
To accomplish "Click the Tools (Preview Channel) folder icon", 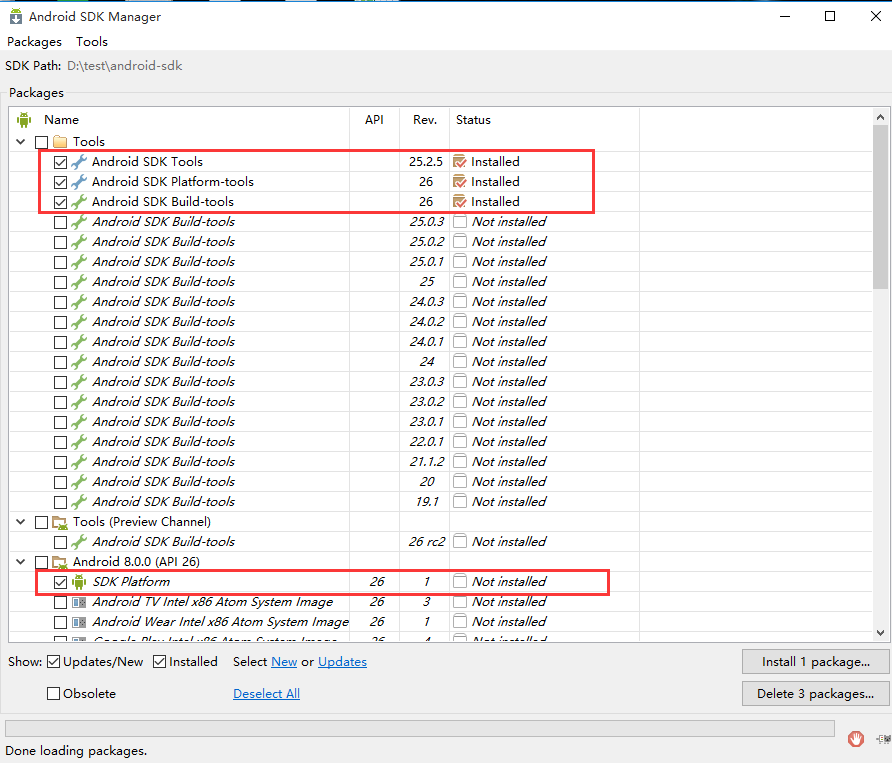I will pyautogui.click(x=60, y=522).
